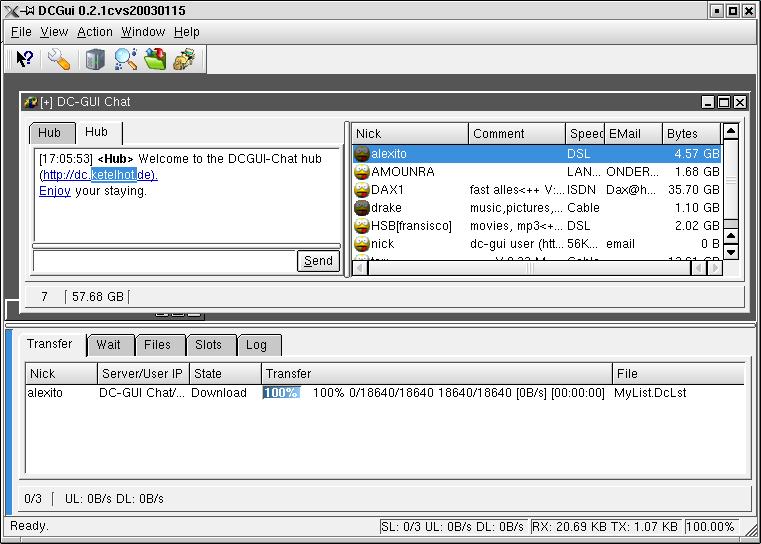Select user alexito in the list
Image resolution: width=761 pixels, height=544 pixels.
pyautogui.click(x=536, y=154)
